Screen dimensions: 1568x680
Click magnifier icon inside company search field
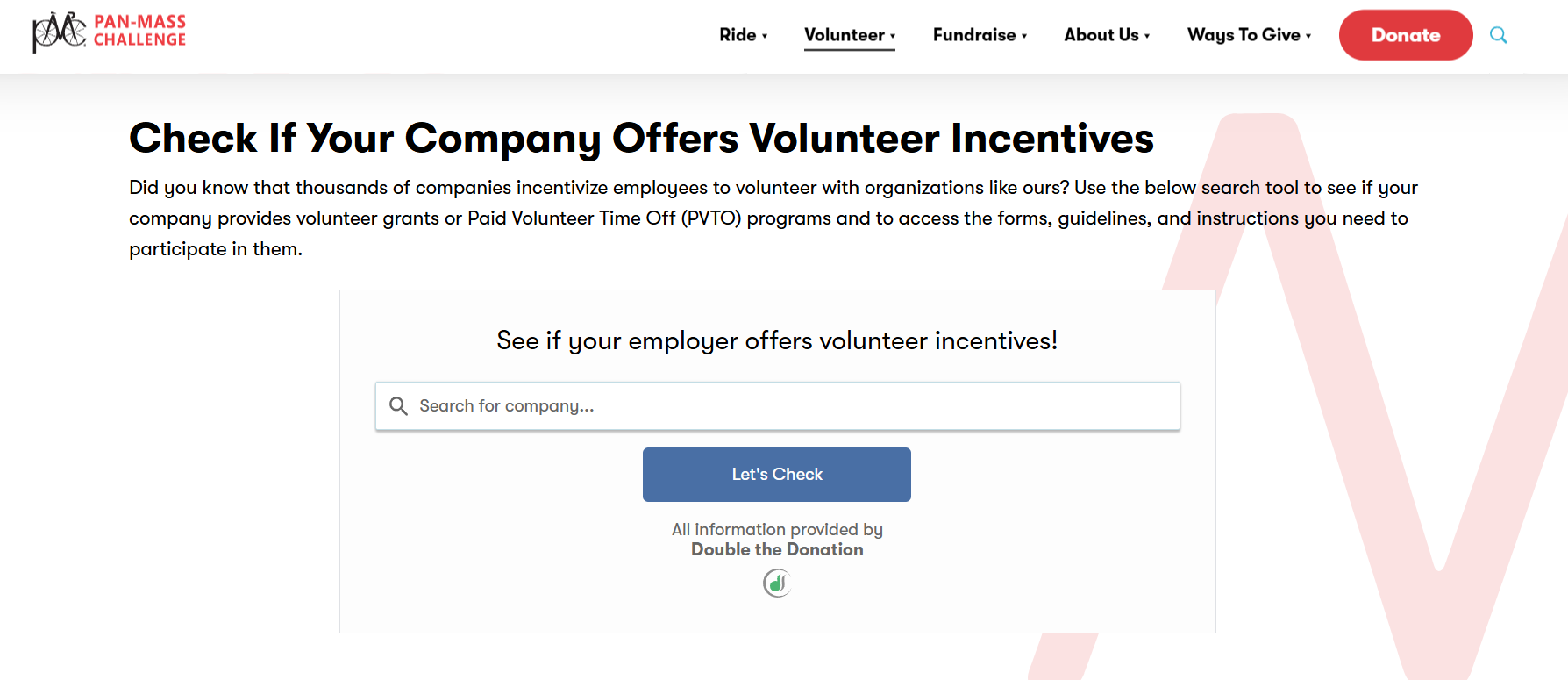click(398, 406)
